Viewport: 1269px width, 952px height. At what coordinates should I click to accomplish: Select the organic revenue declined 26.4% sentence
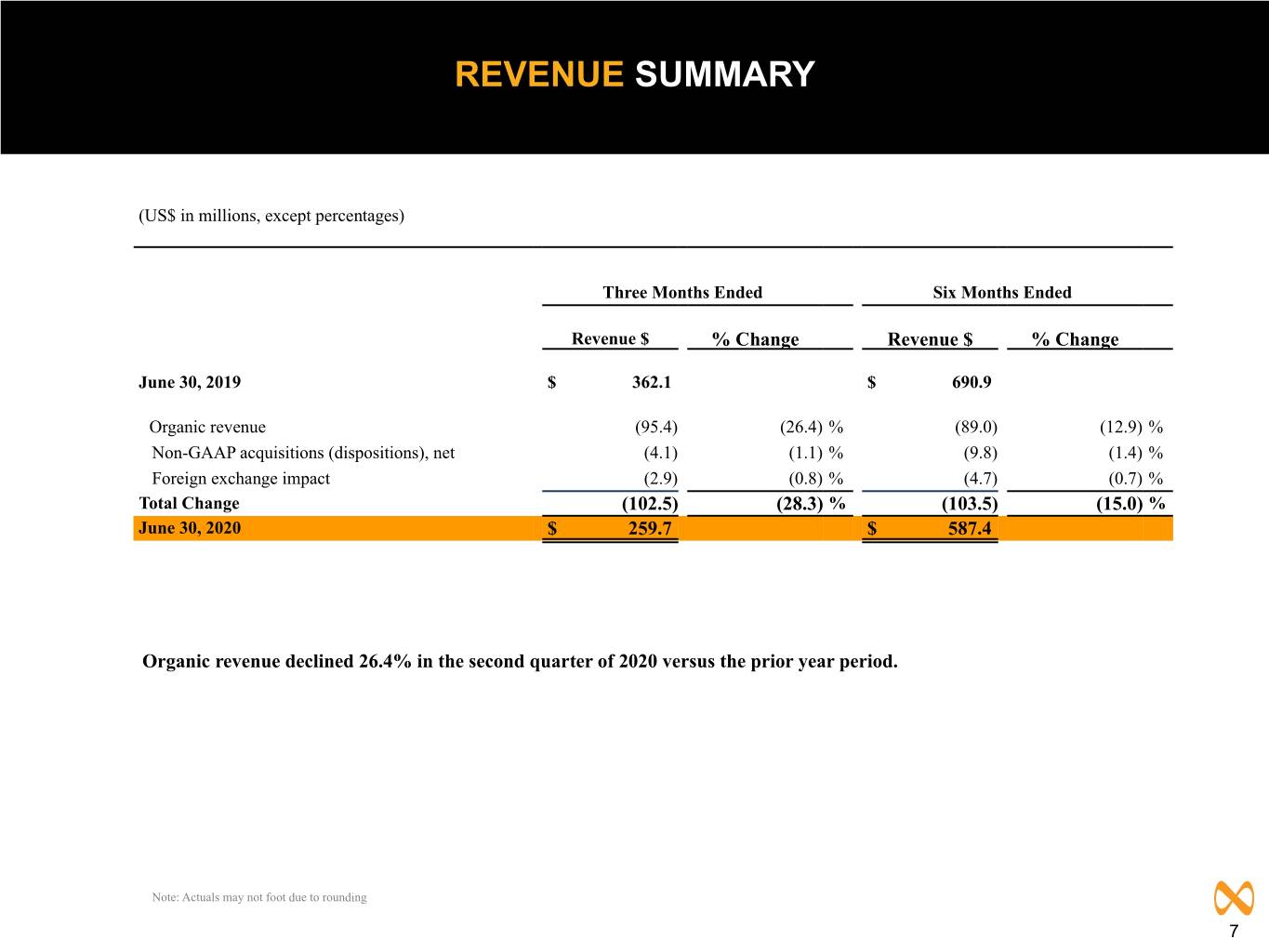point(520,662)
